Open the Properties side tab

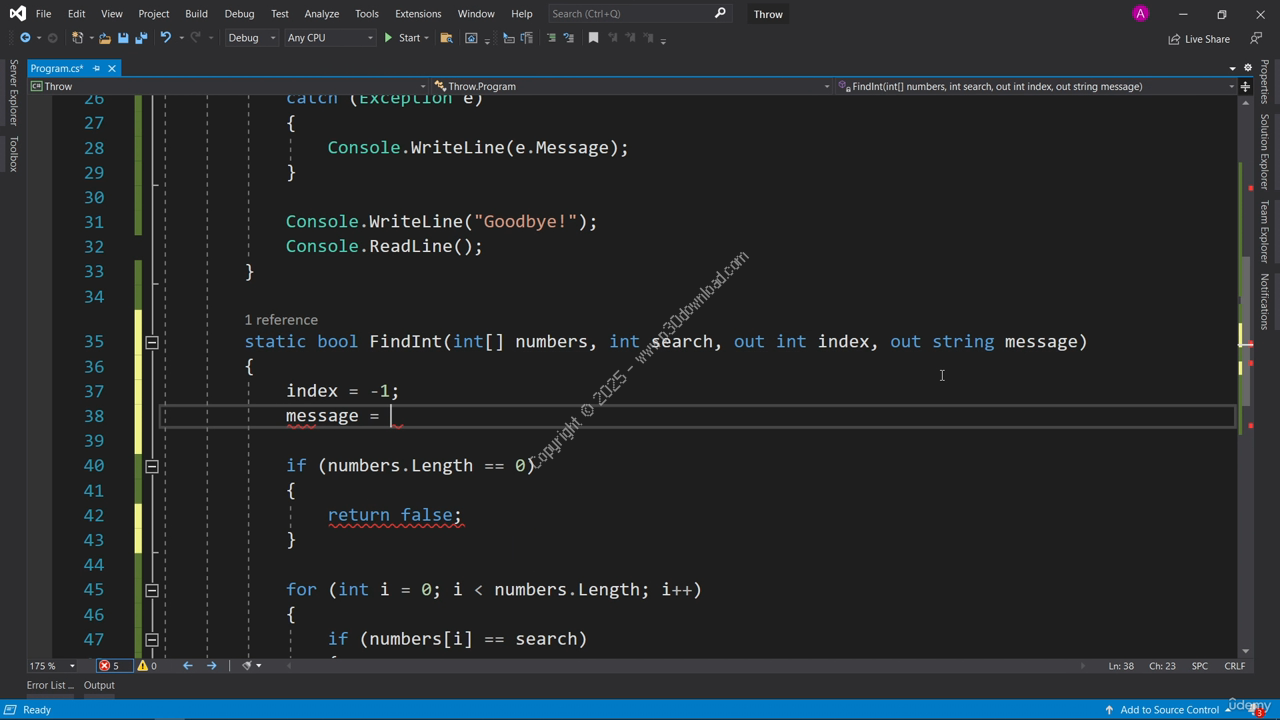(1264, 82)
